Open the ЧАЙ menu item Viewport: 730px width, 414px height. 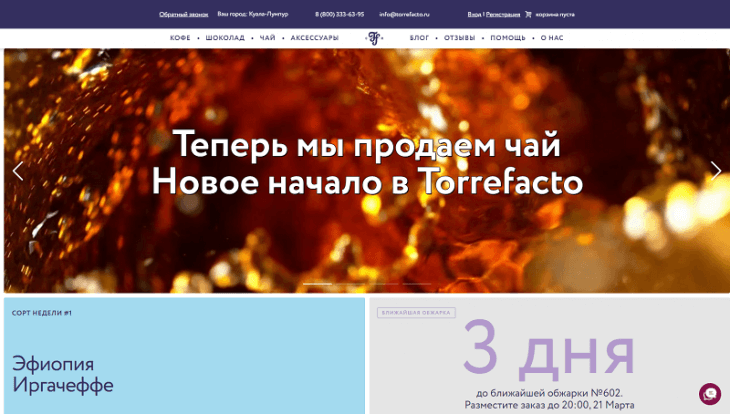(x=268, y=38)
